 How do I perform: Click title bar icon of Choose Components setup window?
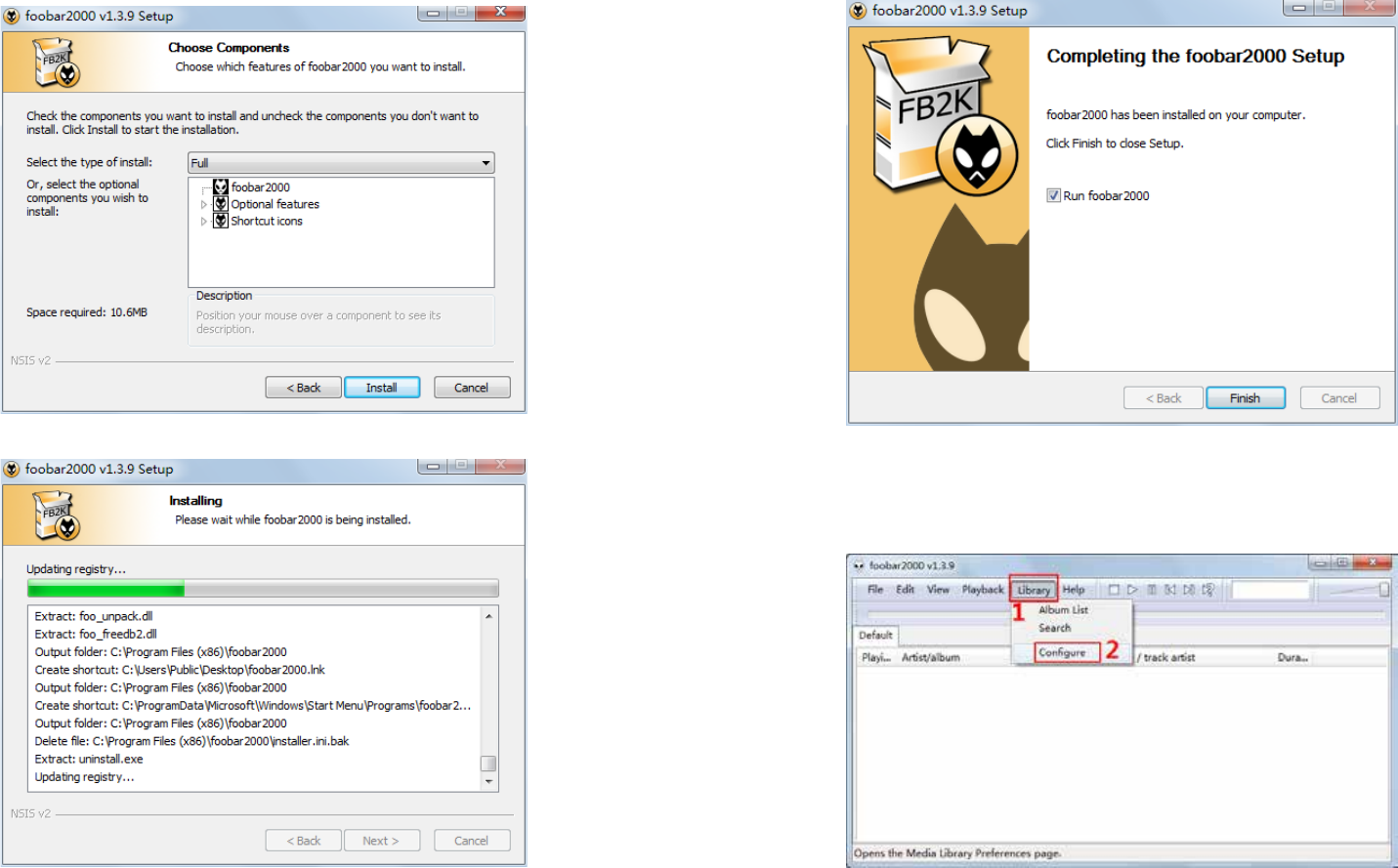pyautogui.click(x=12, y=16)
